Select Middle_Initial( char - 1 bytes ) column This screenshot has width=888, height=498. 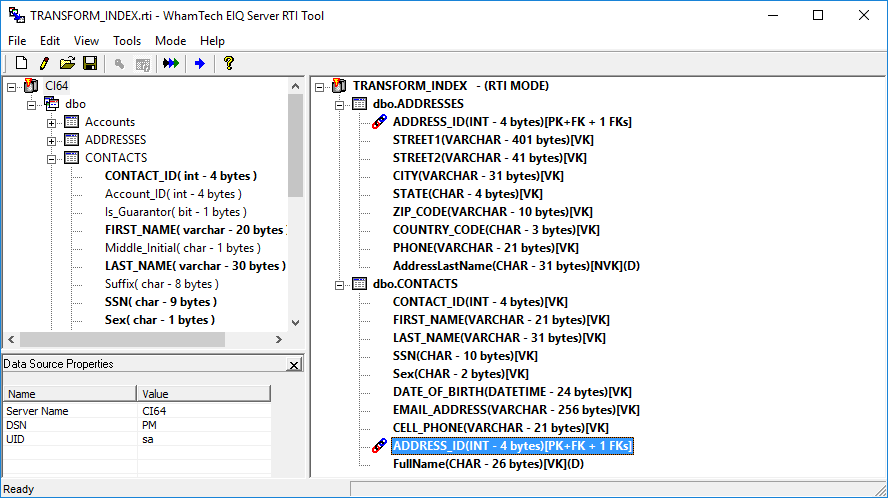pyautogui.click(x=183, y=248)
